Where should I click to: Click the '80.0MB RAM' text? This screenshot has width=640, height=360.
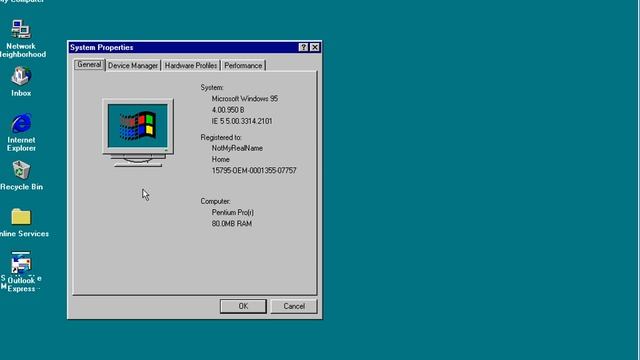231,224
